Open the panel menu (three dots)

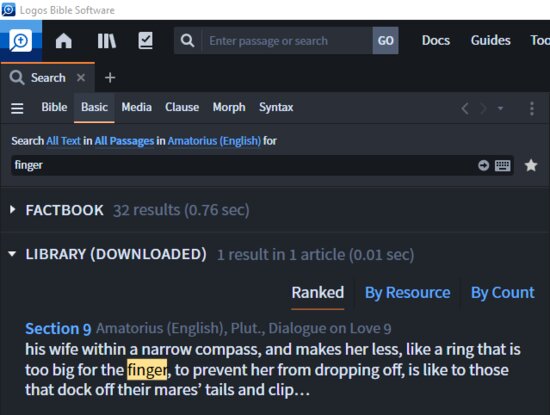coord(532,108)
